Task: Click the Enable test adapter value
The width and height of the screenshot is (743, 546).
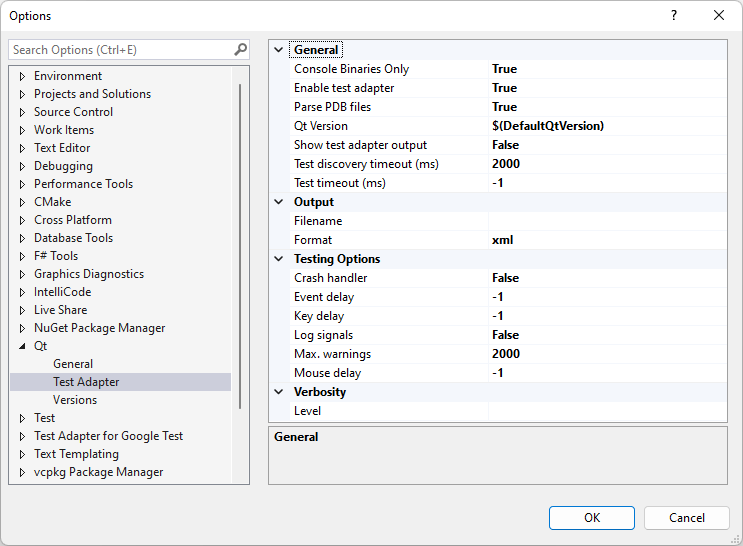Action: (607, 88)
